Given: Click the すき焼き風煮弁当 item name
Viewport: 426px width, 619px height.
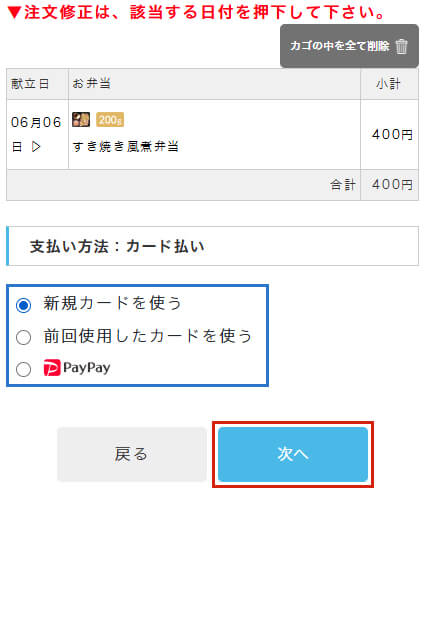Looking at the screenshot, I should click(x=126, y=147).
